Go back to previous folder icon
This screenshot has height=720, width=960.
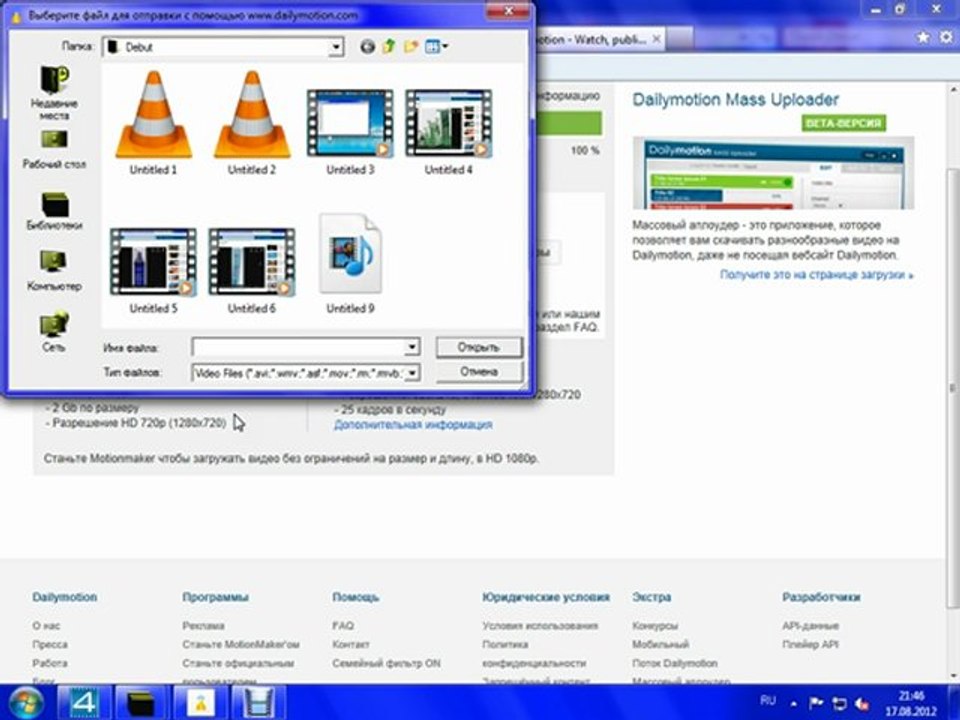(x=367, y=47)
